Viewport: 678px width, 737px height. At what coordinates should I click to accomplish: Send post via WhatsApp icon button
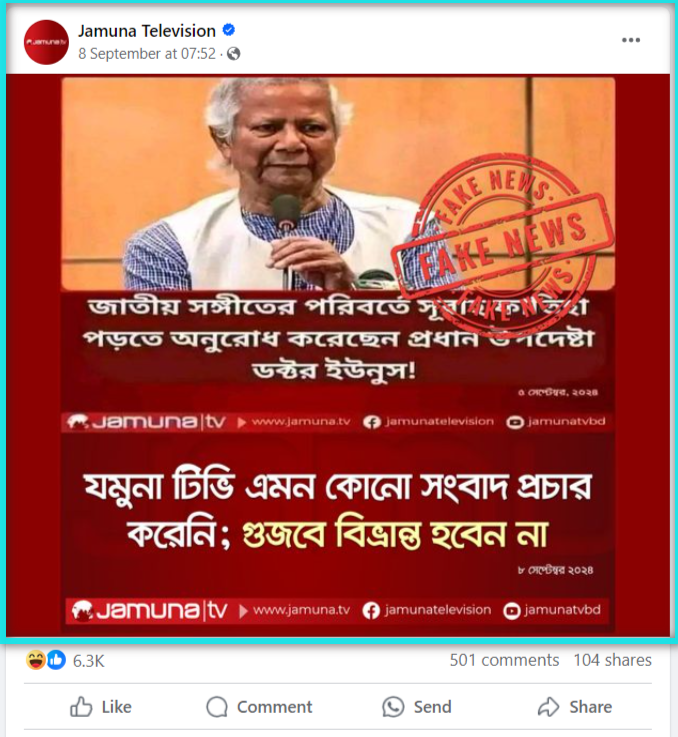pyautogui.click(x=417, y=706)
